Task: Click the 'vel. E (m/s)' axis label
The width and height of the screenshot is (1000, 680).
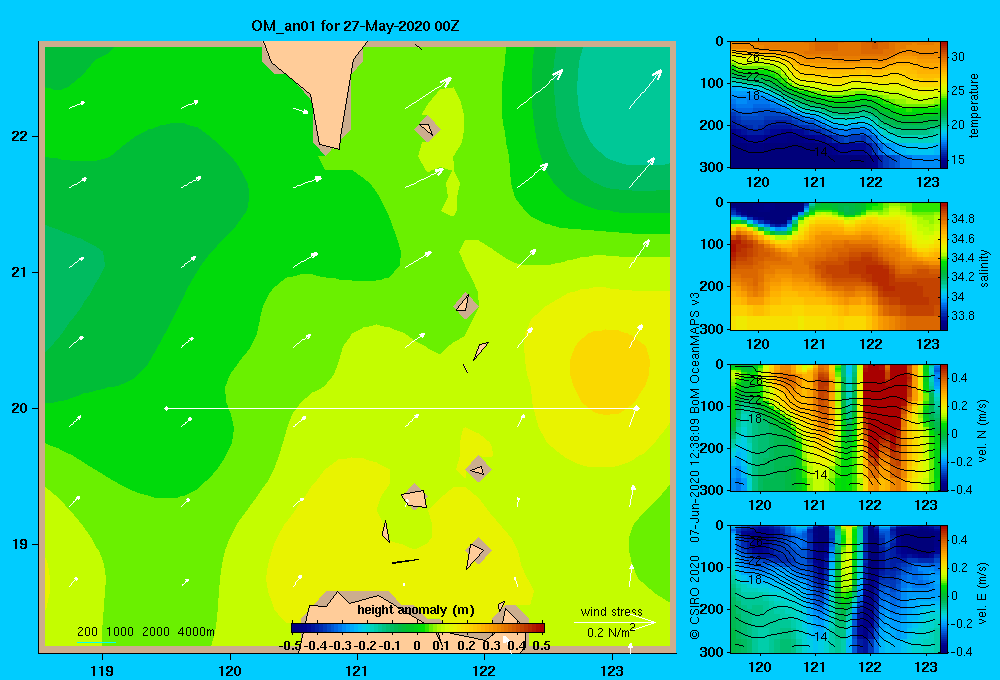Action: 983,593
